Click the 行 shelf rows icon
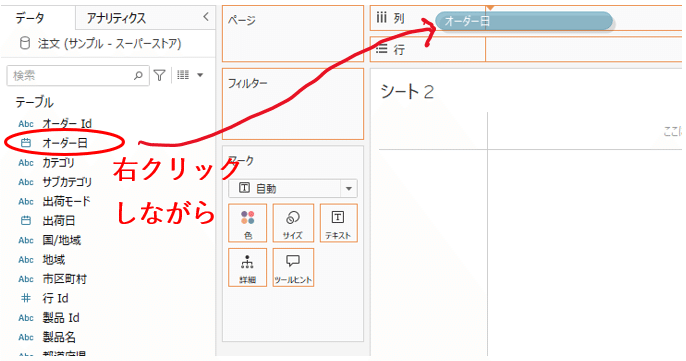Image resolution: width=686 pixels, height=361 pixels. 382,49
